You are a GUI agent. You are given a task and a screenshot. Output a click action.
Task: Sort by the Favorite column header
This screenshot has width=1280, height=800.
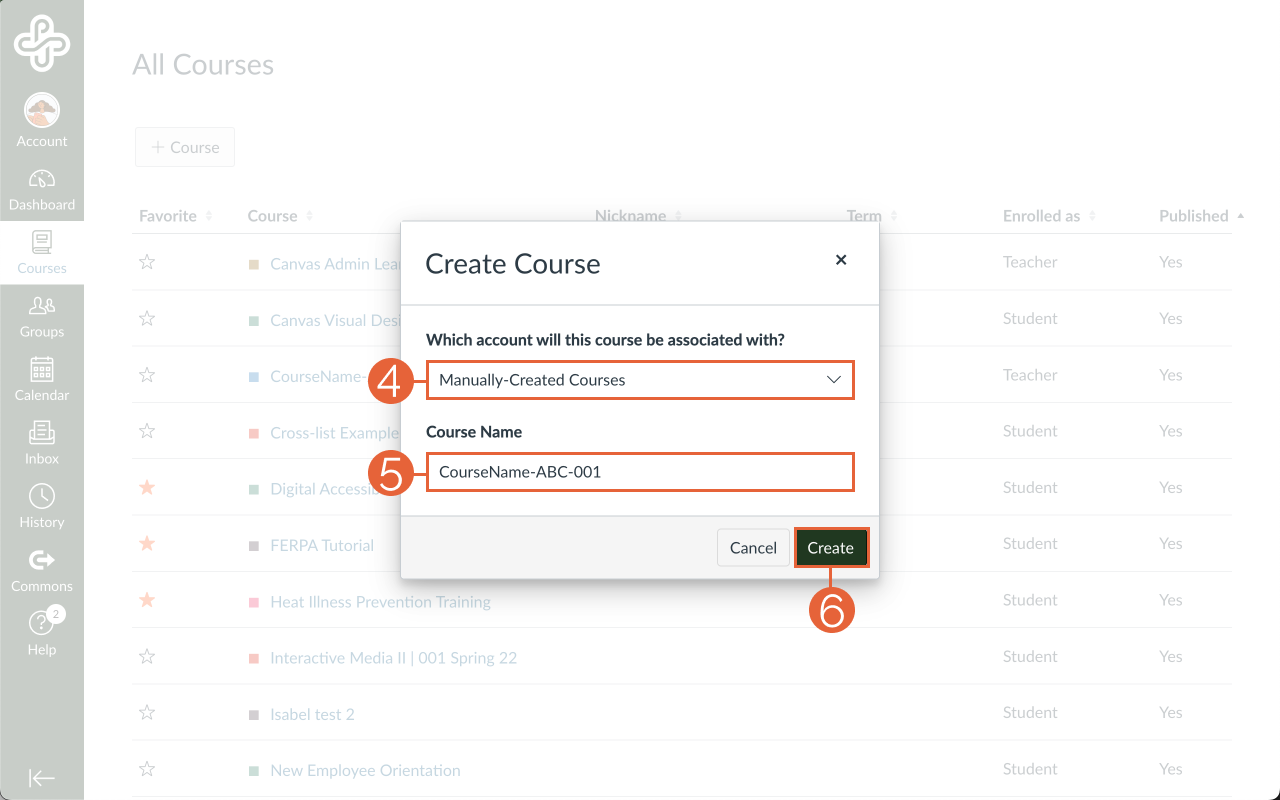coord(175,216)
